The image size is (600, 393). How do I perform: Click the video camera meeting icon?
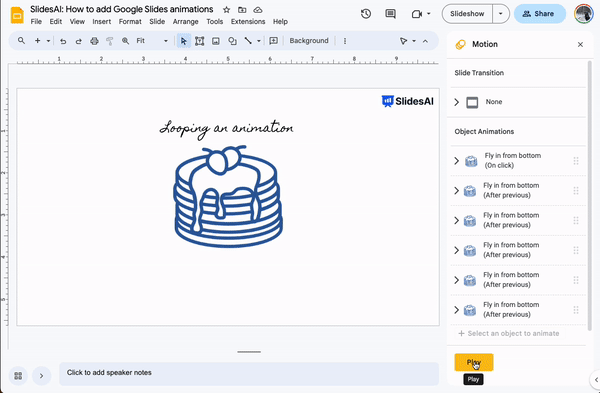pyautogui.click(x=416, y=14)
